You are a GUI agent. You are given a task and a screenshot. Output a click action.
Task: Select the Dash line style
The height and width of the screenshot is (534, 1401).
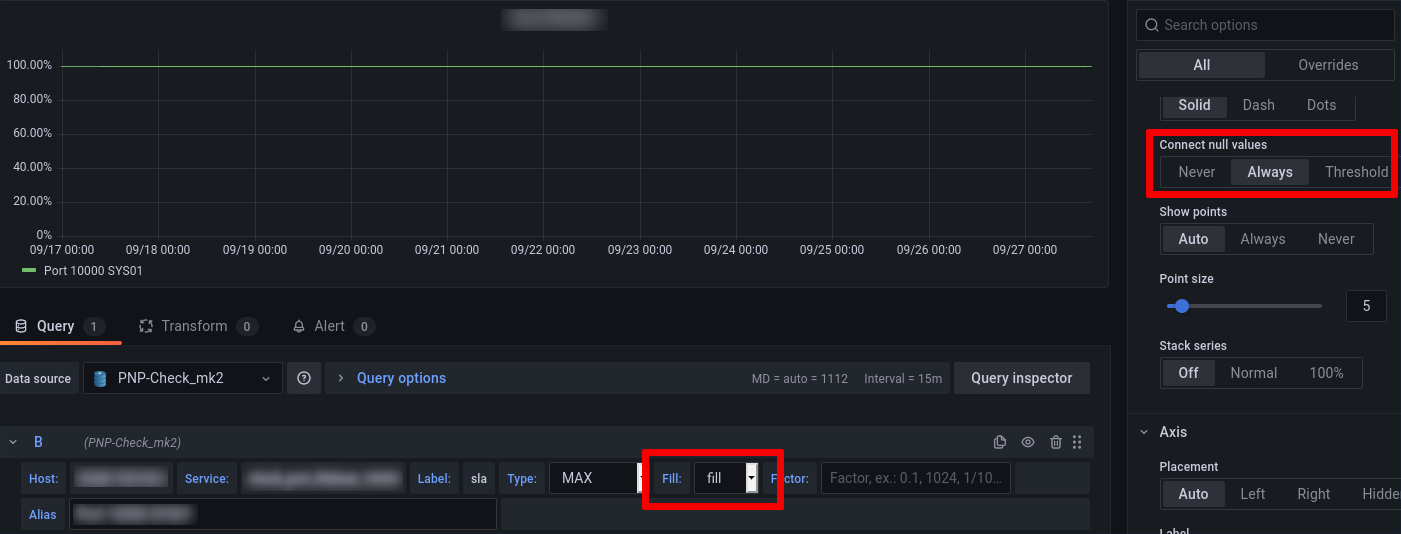click(1258, 105)
